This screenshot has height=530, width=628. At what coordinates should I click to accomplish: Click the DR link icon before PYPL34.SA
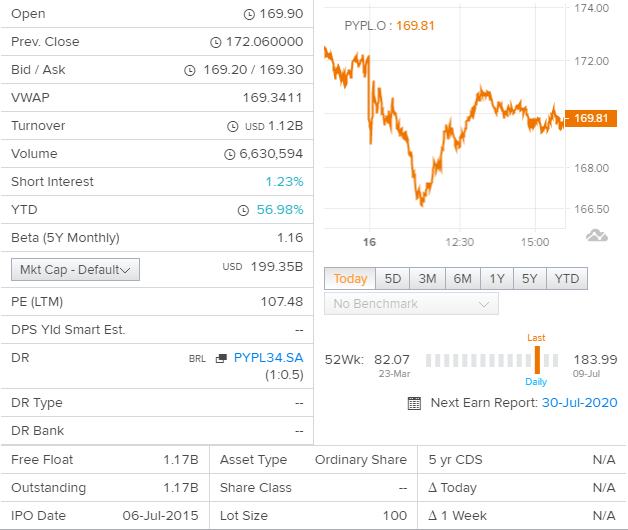coord(221,358)
